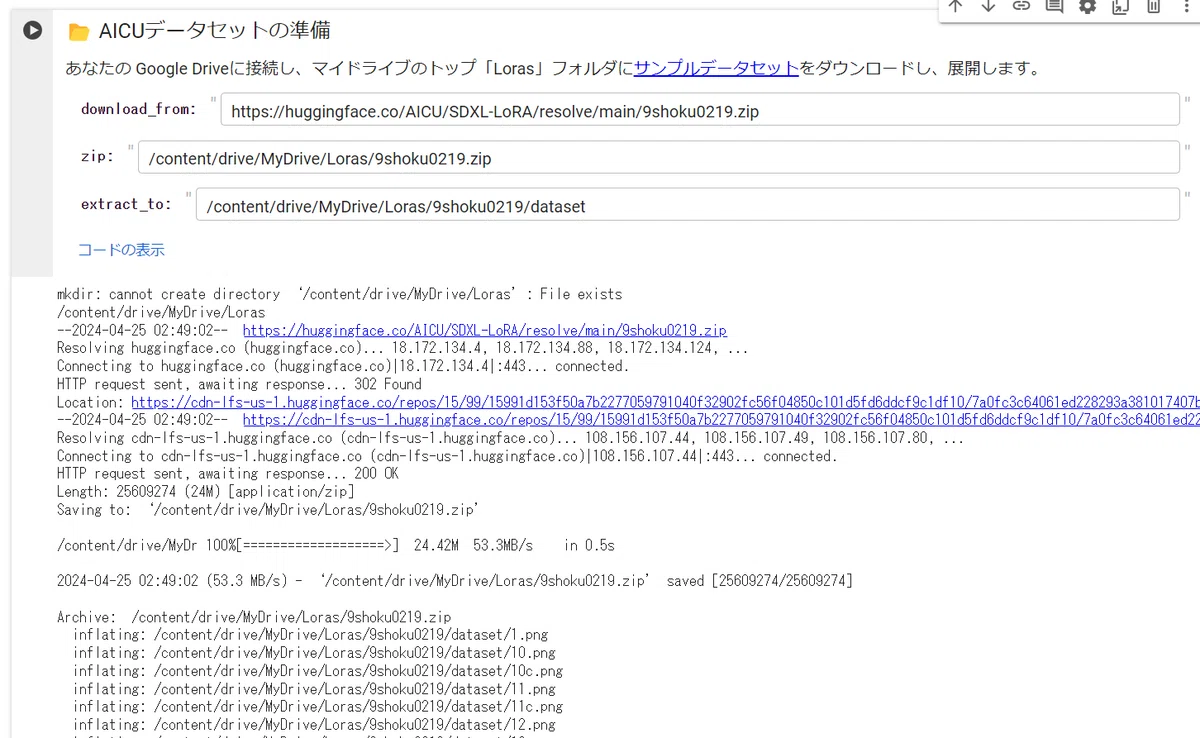Click the extract_to: label
The height and width of the screenshot is (738, 1200).
[x=126, y=203]
